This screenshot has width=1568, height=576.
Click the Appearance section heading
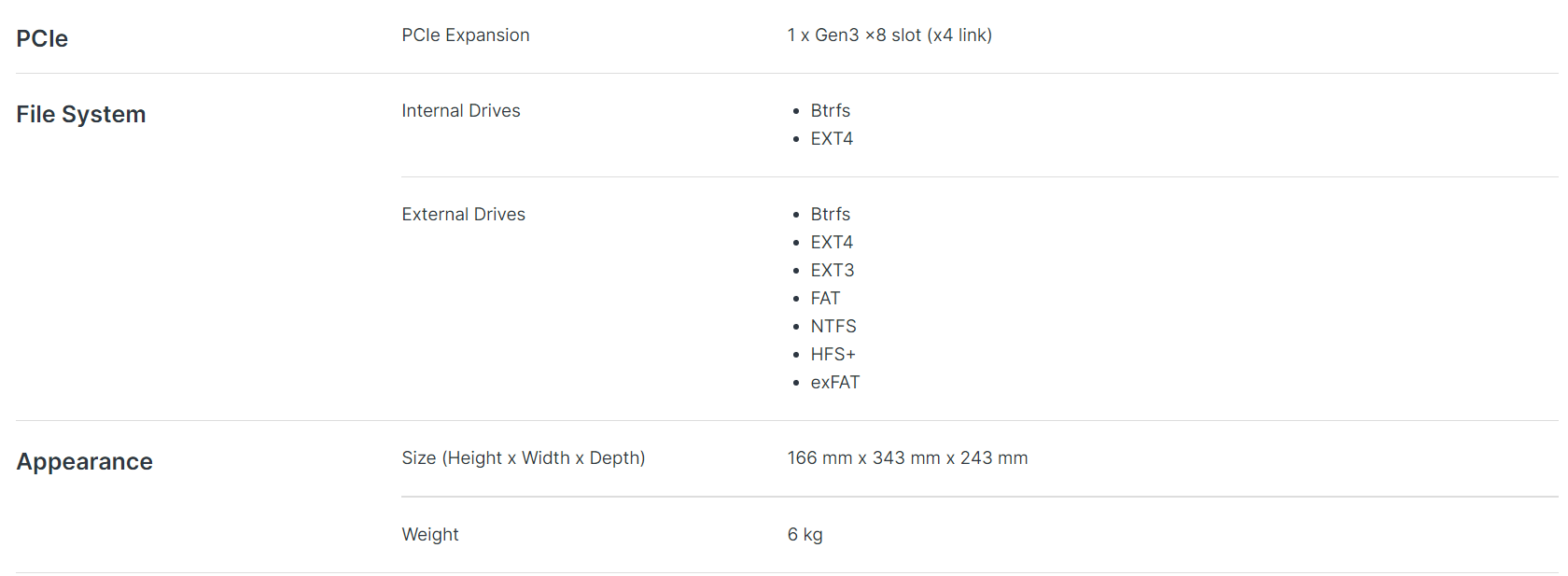(x=84, y=461)
